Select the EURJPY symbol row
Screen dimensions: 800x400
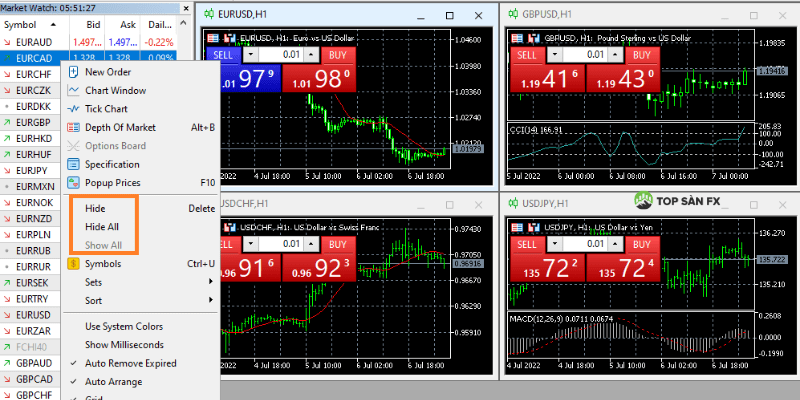tap(31, 170)
